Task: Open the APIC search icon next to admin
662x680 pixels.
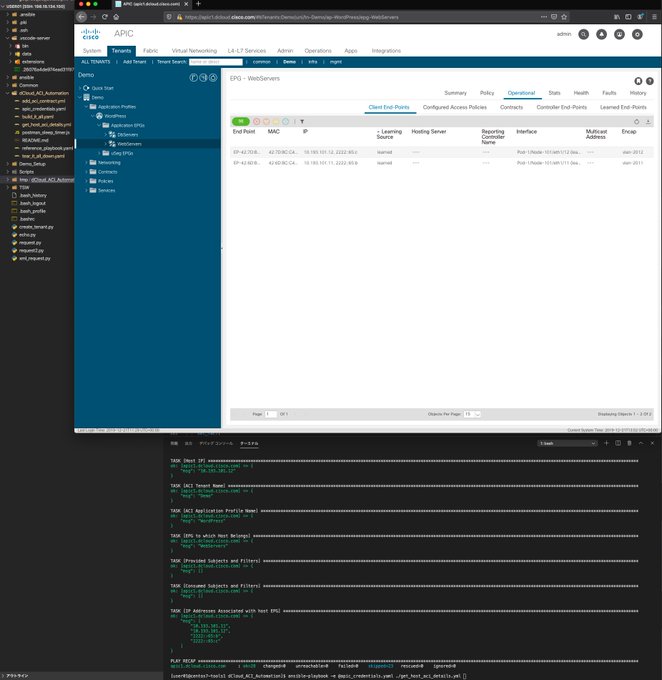Action: 583,34
